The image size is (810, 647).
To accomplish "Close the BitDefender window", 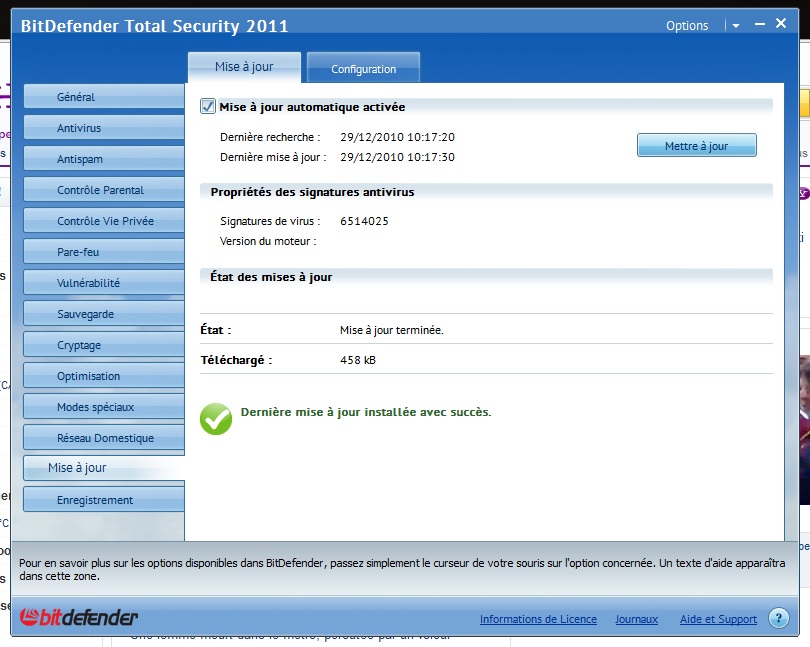I will 781,23.
